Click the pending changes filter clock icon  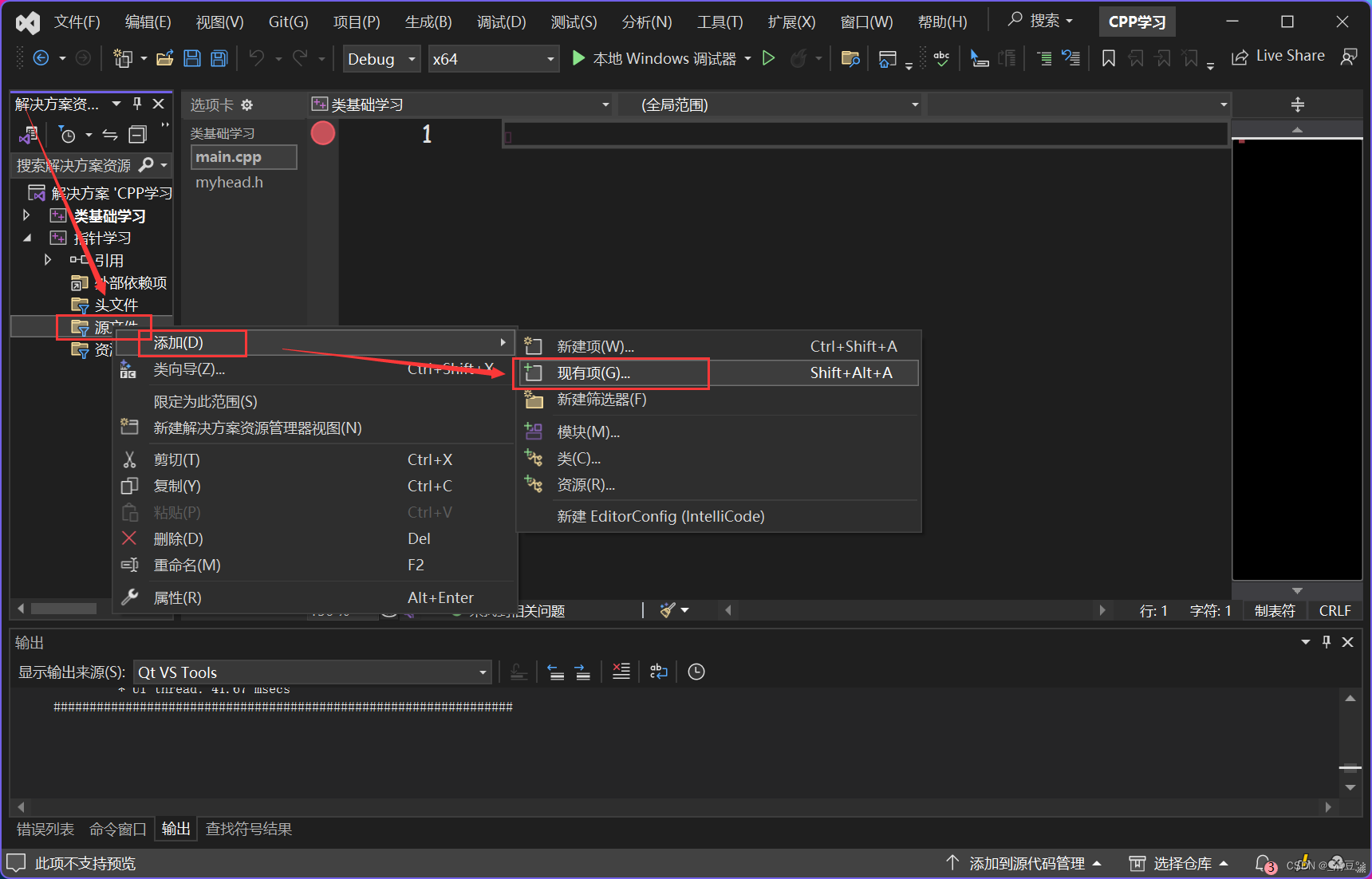pyautogui.click(x=68, y=135)
